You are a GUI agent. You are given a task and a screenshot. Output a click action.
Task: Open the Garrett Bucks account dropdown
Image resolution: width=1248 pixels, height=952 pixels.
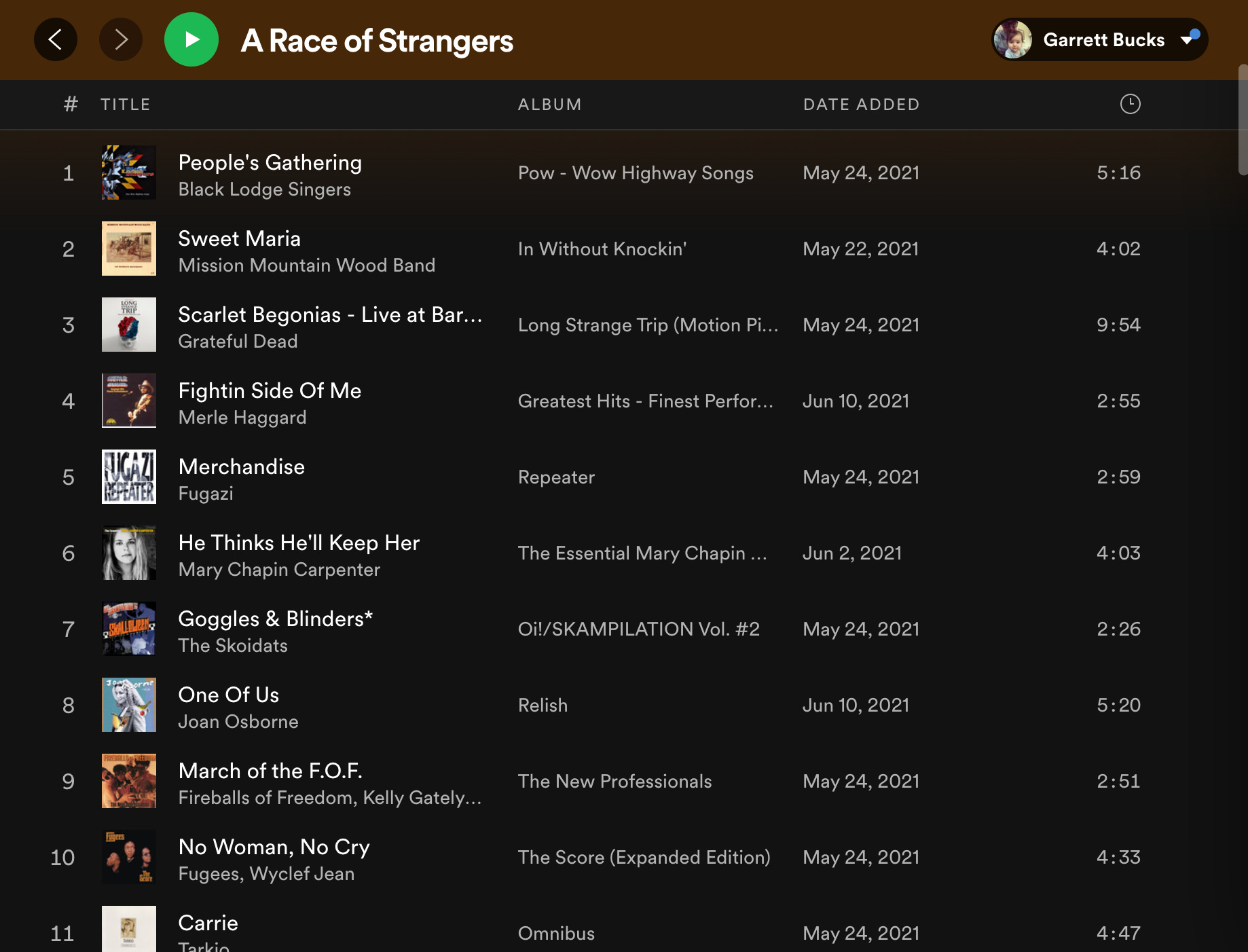pos(1100,39)
